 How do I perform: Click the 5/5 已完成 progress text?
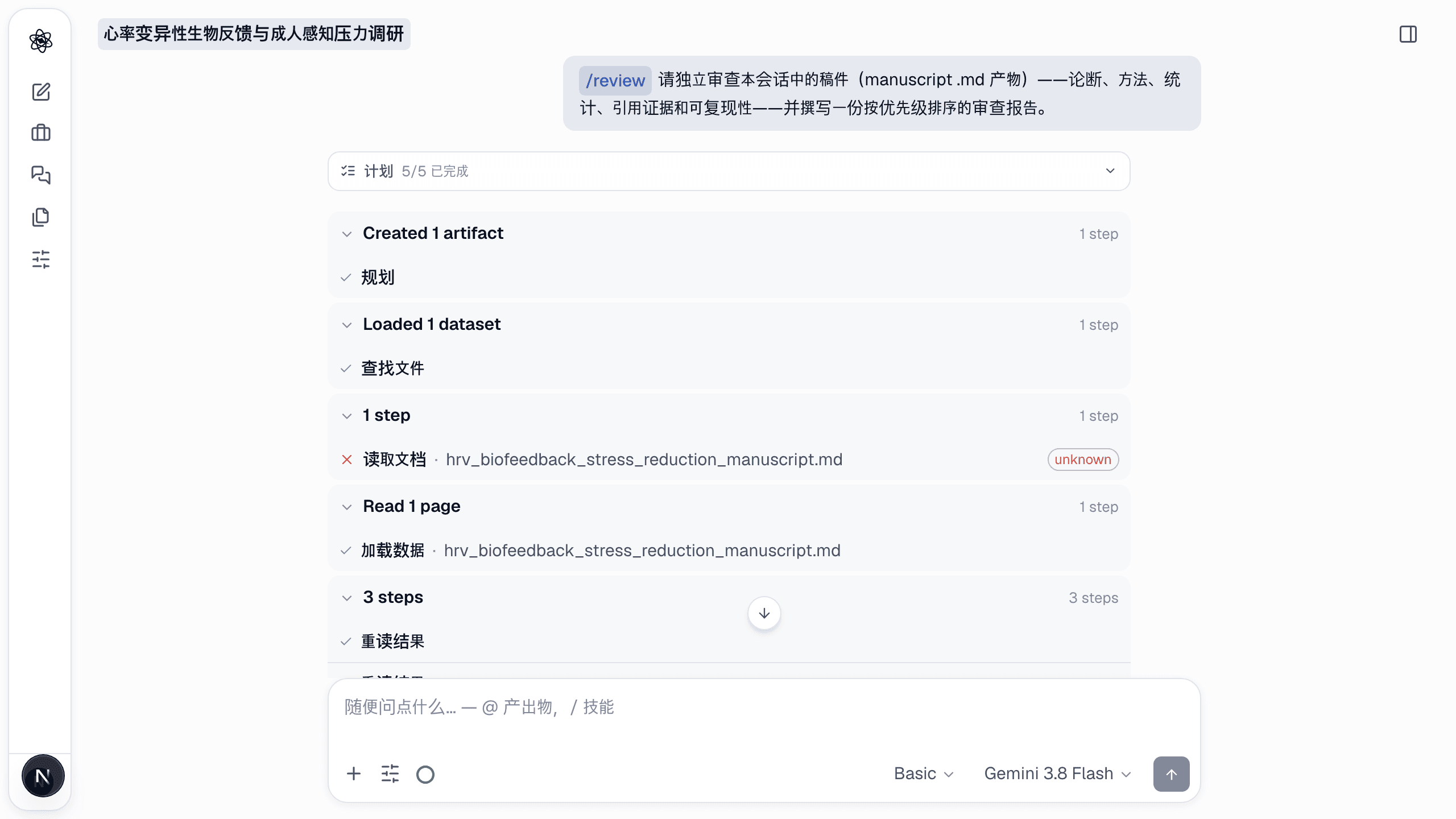pyautogui.click(x=435, y=171)
